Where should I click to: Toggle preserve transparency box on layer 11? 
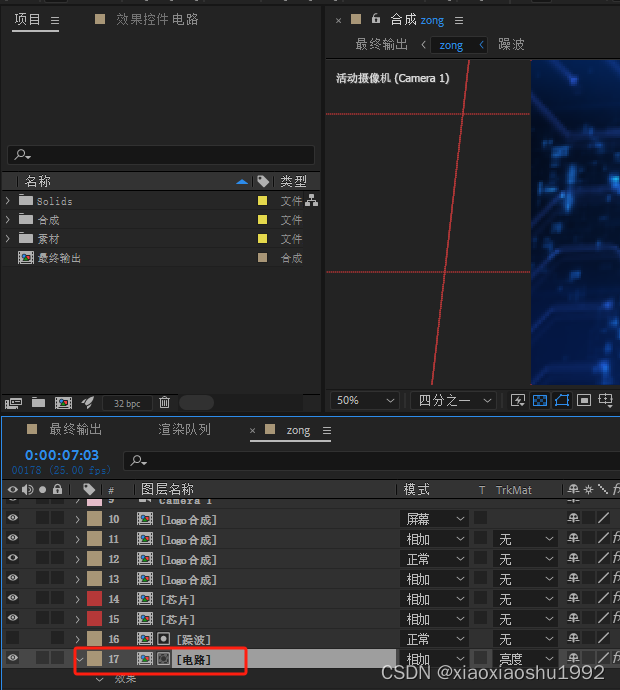click(481, 538)
